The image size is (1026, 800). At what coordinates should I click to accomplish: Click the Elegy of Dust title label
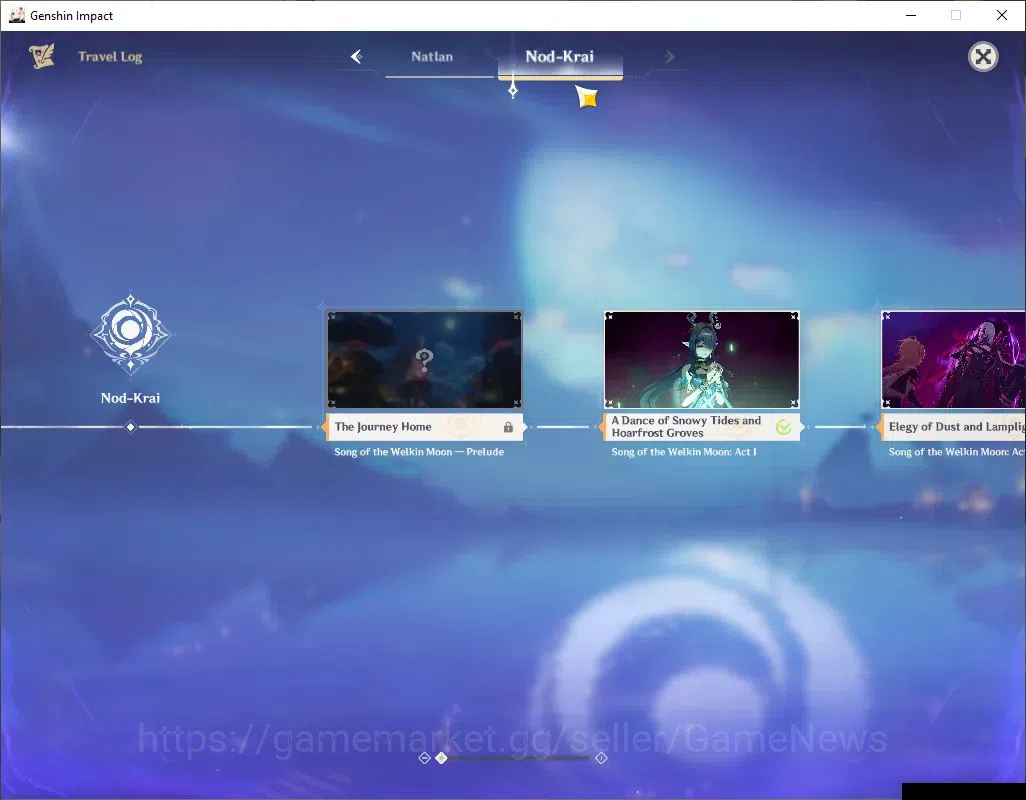tap(957, 426)
